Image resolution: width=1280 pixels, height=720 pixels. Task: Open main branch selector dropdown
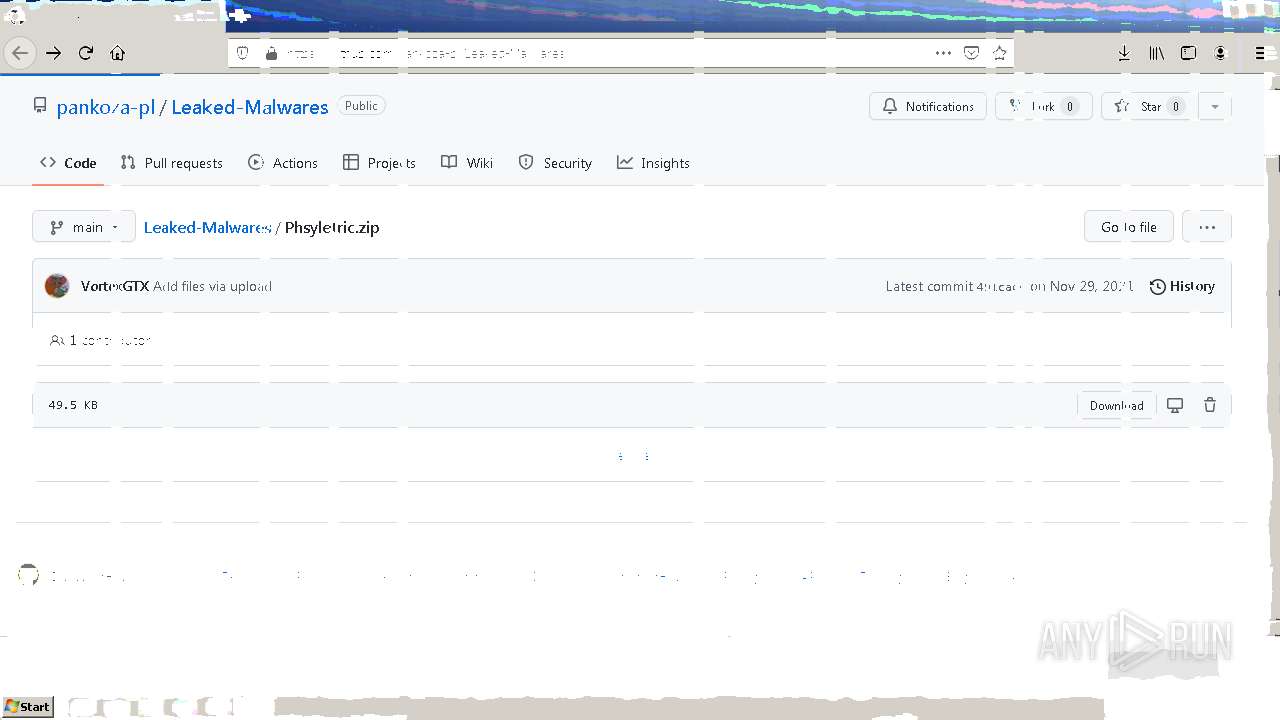84,227
